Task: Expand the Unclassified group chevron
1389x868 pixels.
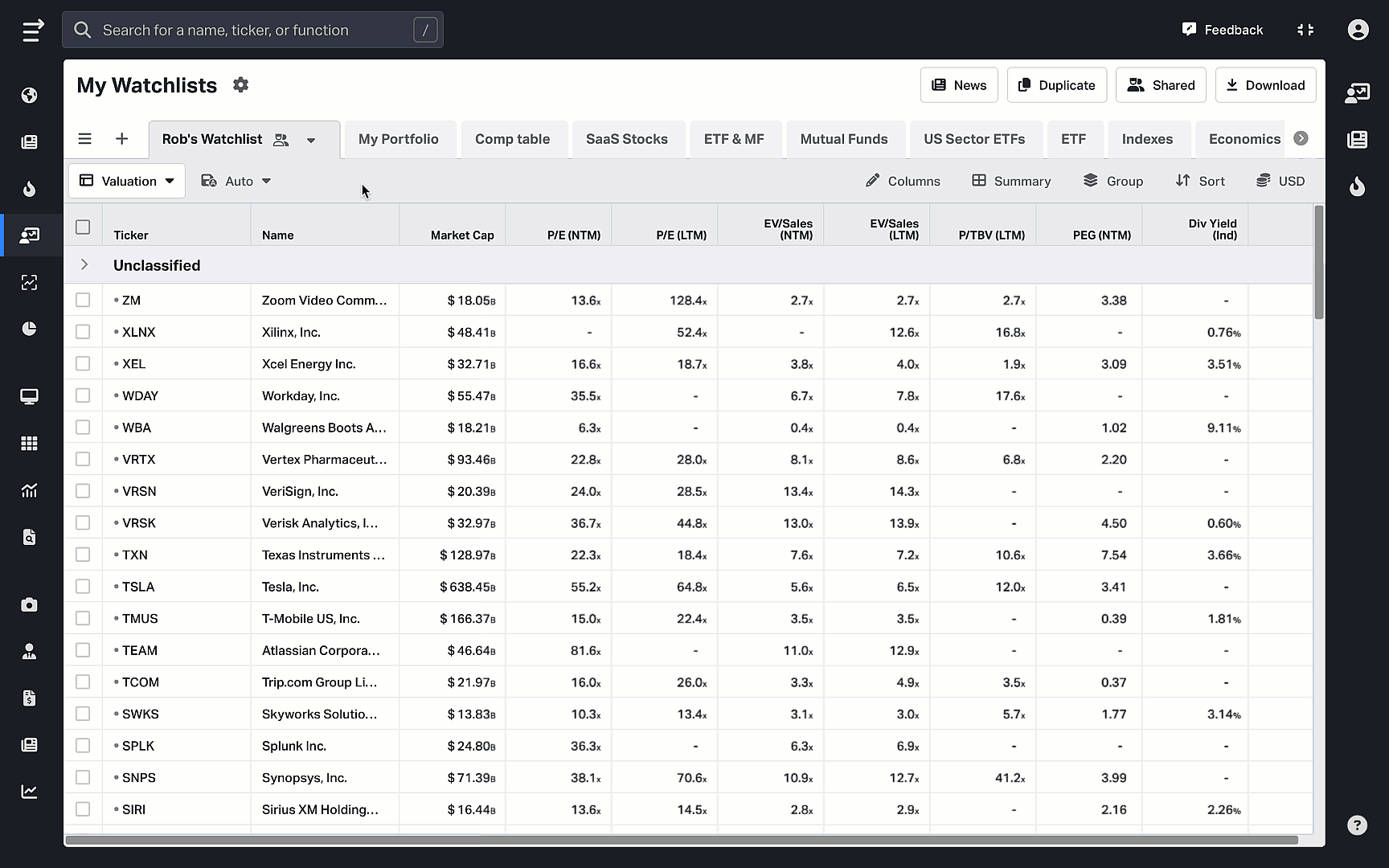Action: 84,264
